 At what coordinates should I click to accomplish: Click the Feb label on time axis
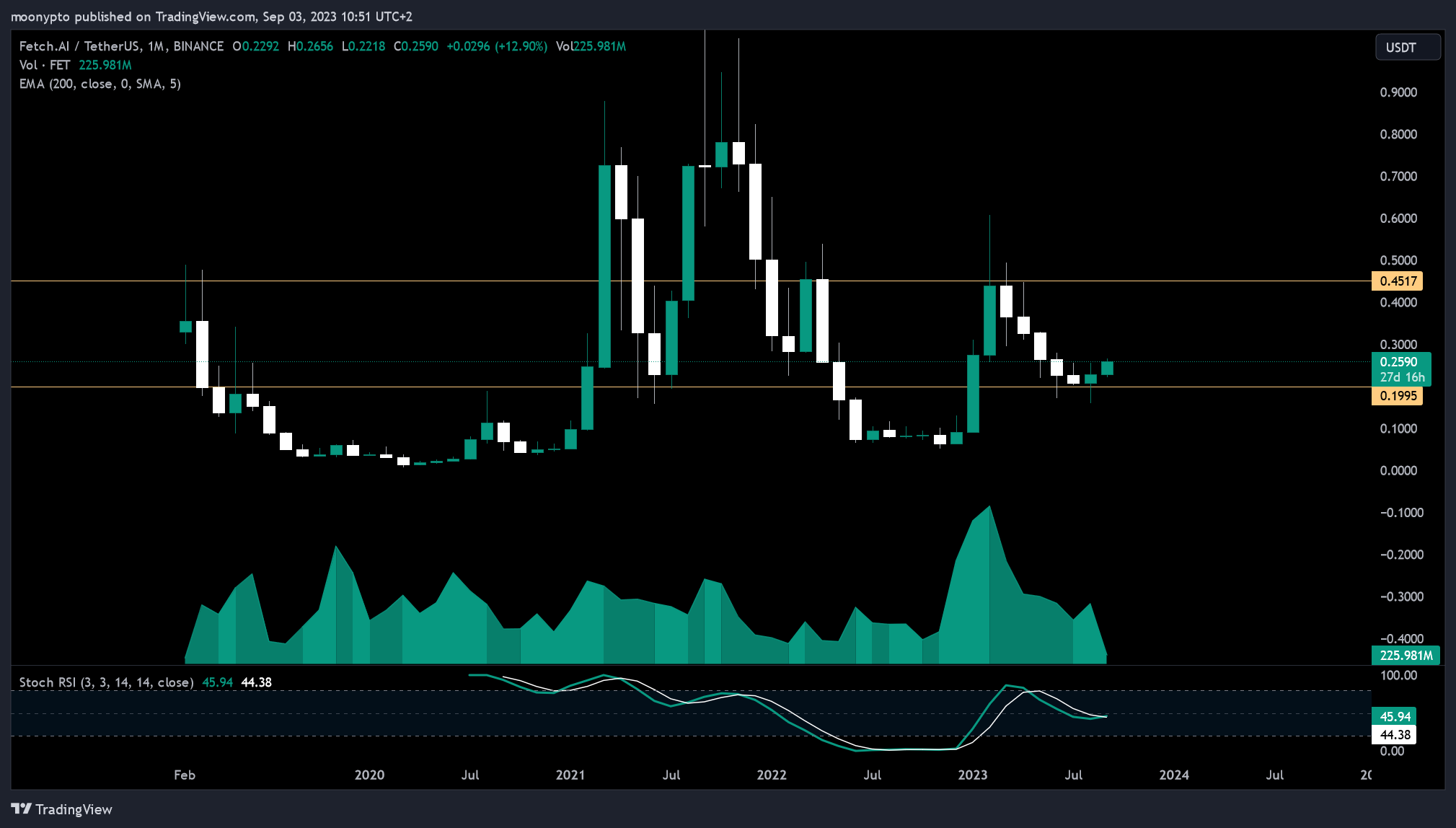[x=185, y=775]
